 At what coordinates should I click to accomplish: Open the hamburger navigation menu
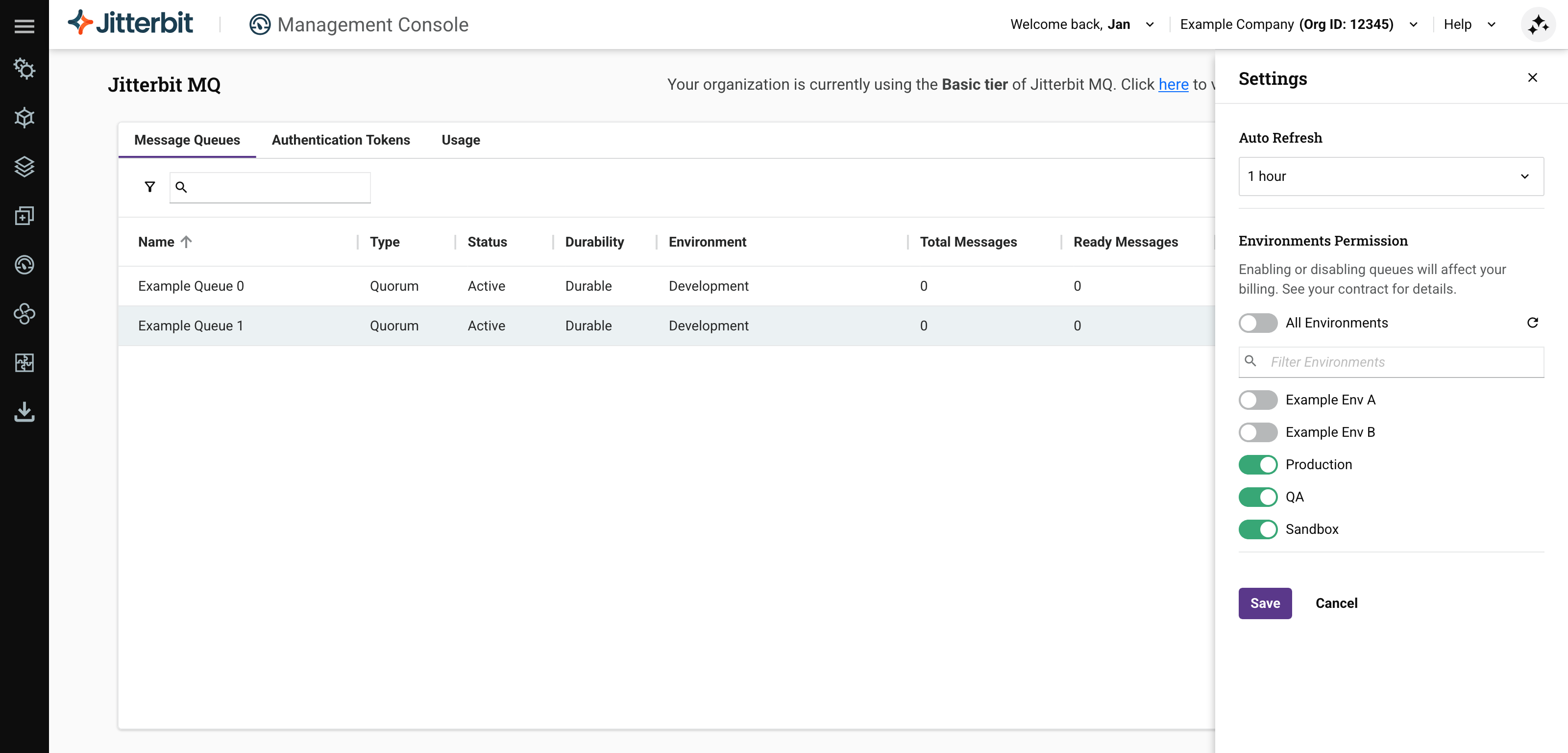coord(24,25)
